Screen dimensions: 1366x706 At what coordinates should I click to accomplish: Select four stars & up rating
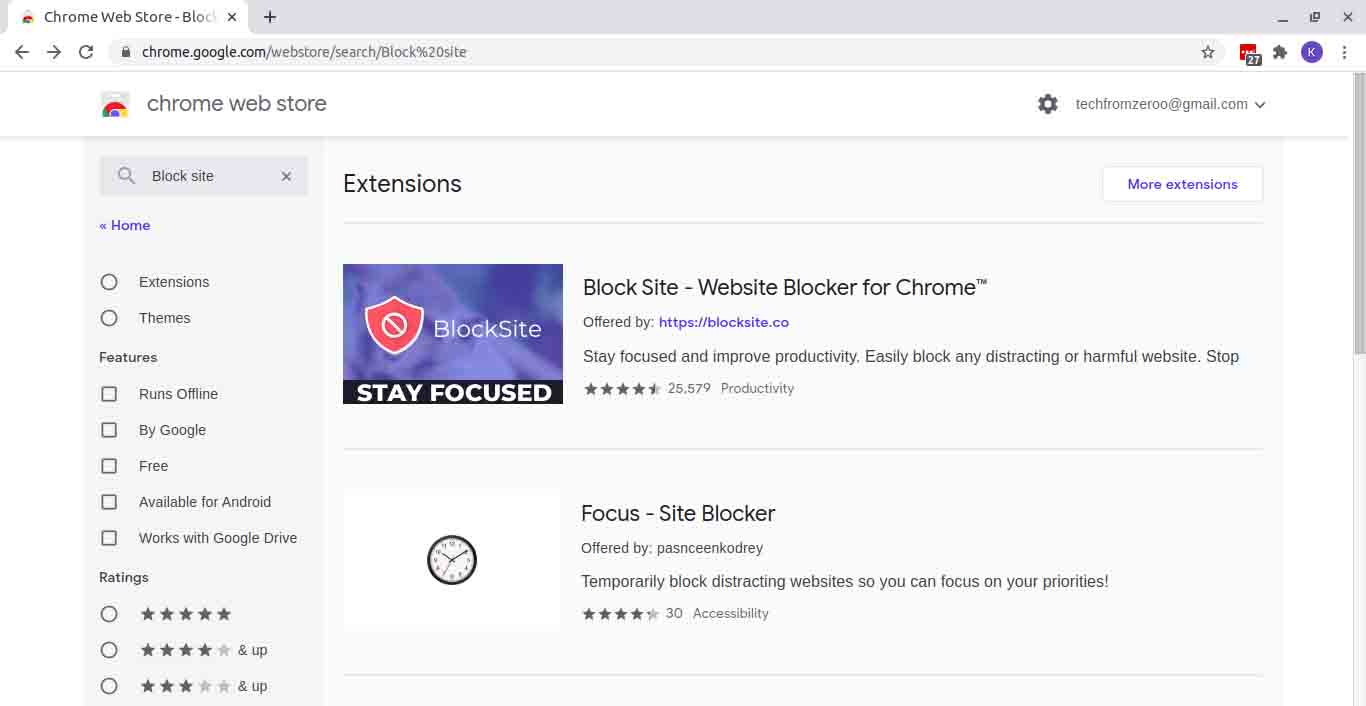[x=109, y=650]
